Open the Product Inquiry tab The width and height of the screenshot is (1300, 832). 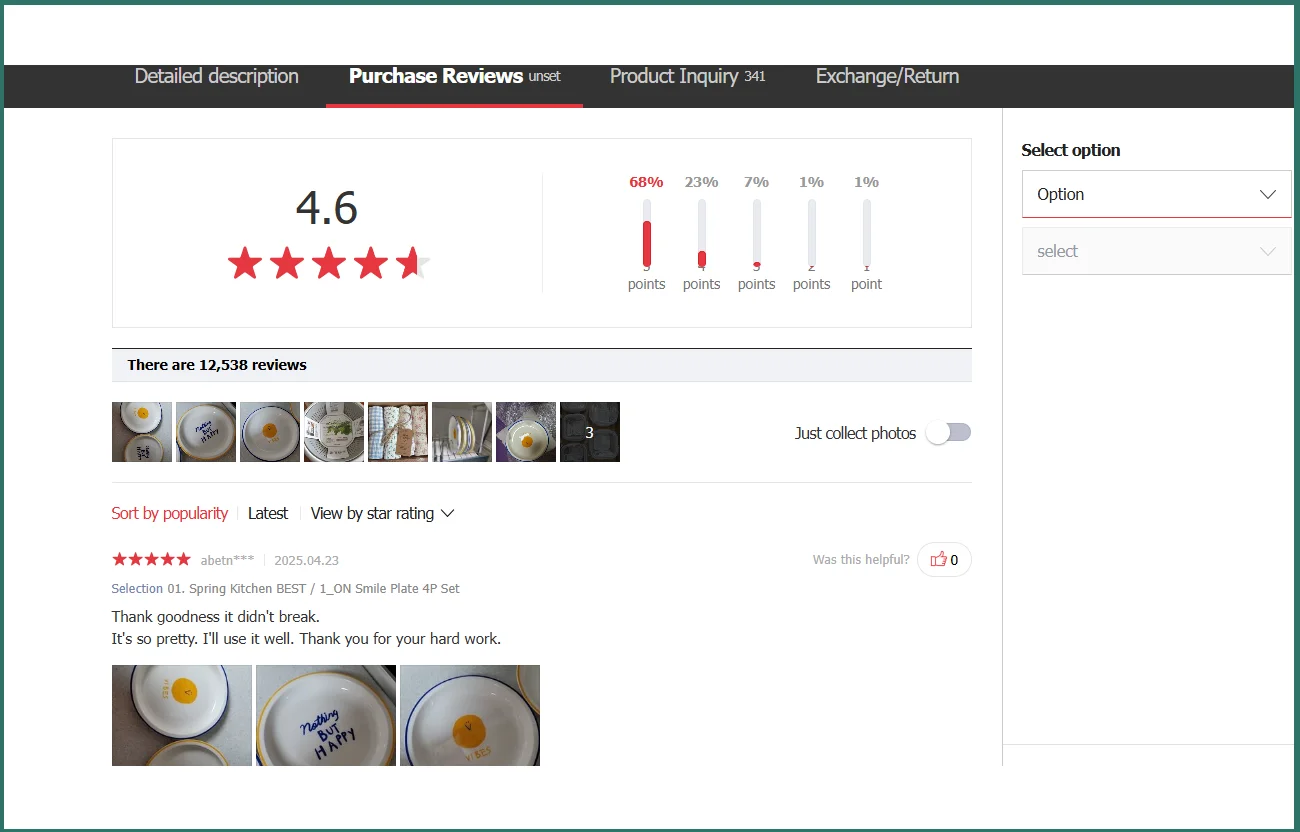[x=673, y=76]
